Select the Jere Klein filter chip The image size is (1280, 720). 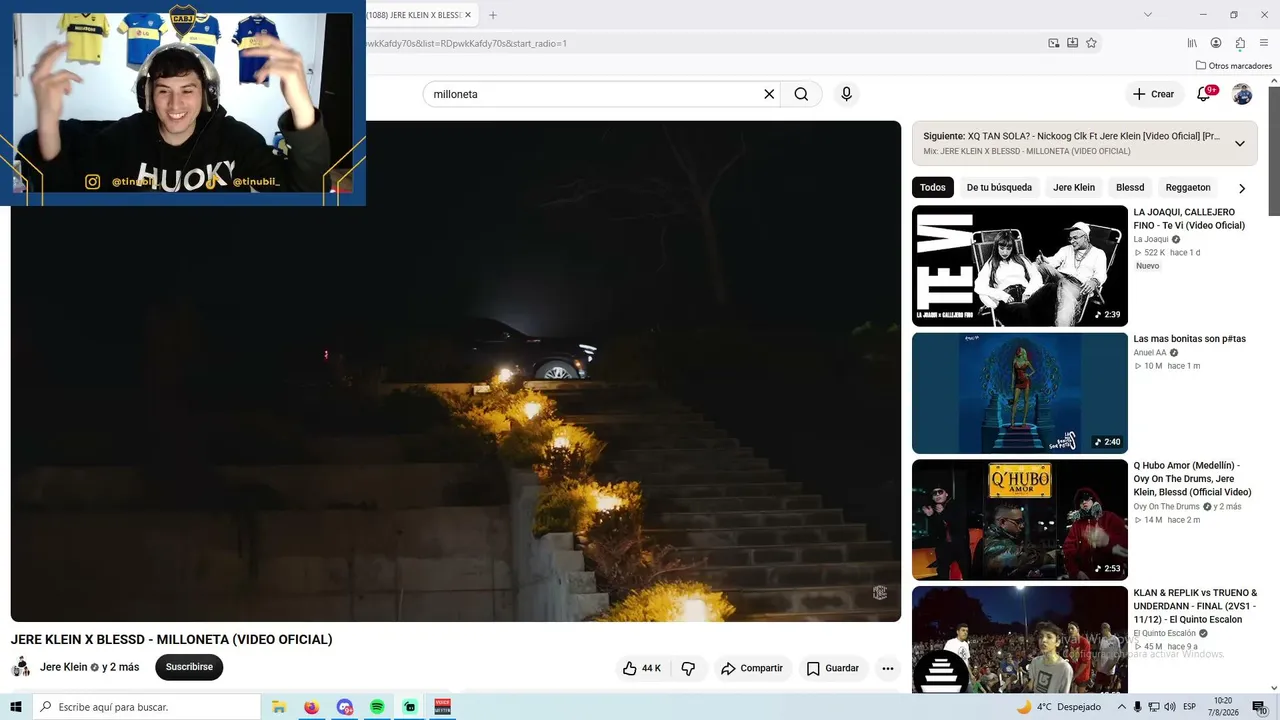click(x=1074, y=188)
